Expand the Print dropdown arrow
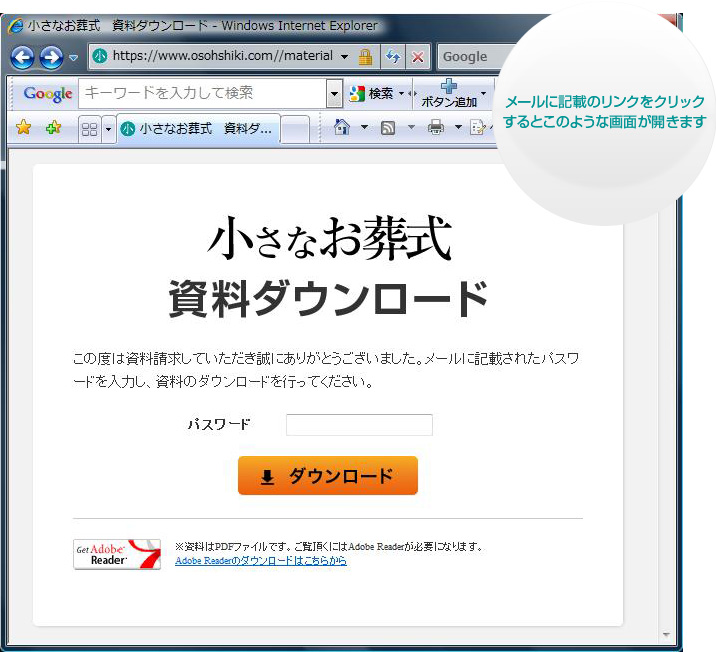The height and width of the screenshot is (652, 716). click(x=458, y=127)
